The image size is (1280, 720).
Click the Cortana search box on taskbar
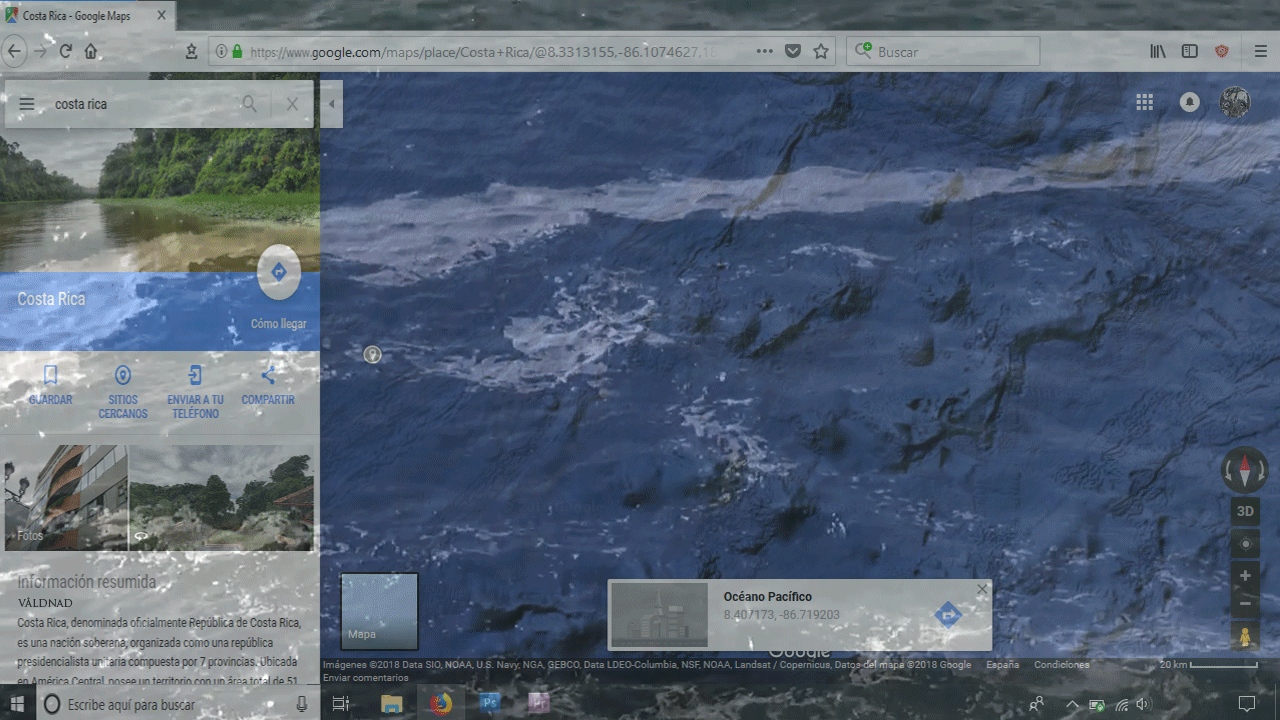pyautogui.click(x=178, y=704)
